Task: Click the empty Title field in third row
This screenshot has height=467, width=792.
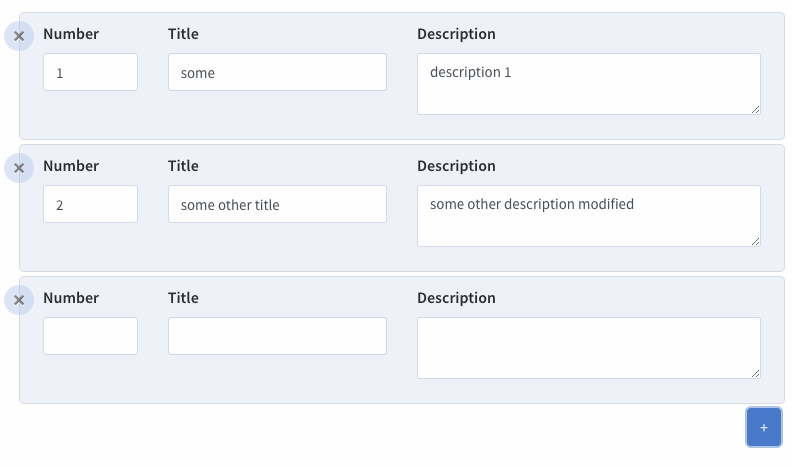Action: [277, 336]
